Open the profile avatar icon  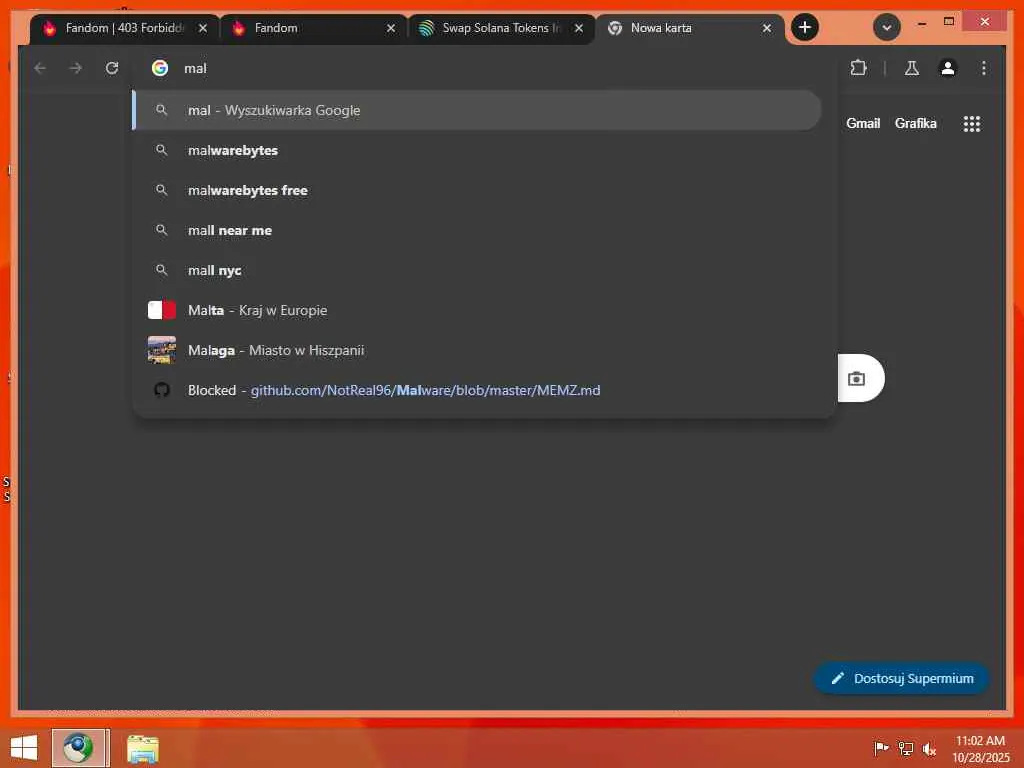click(948, 68)
